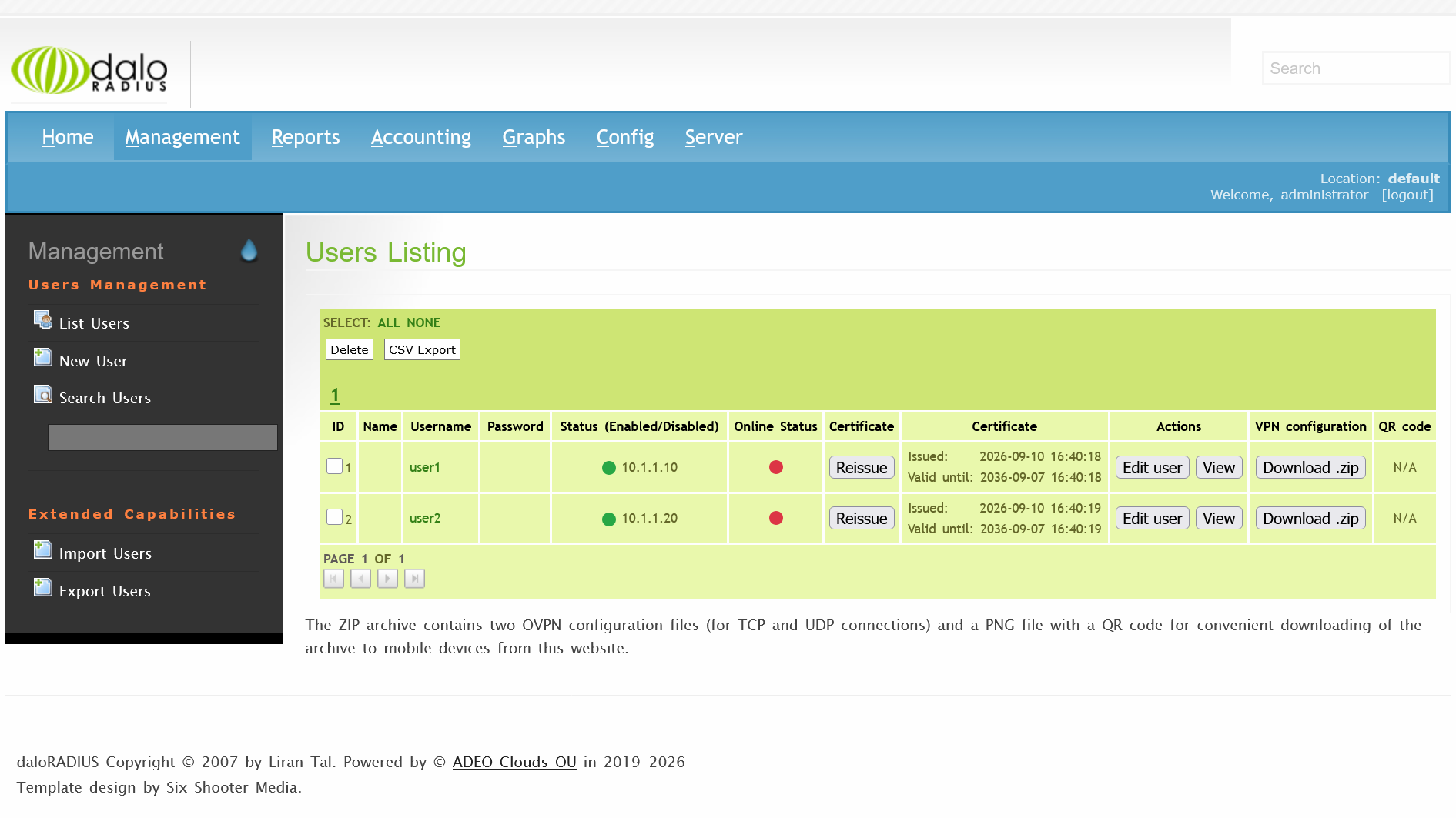The height and width of the screenshot is (818, 1456).
Task: Select NONE link
Action: [x=423, y=322]
